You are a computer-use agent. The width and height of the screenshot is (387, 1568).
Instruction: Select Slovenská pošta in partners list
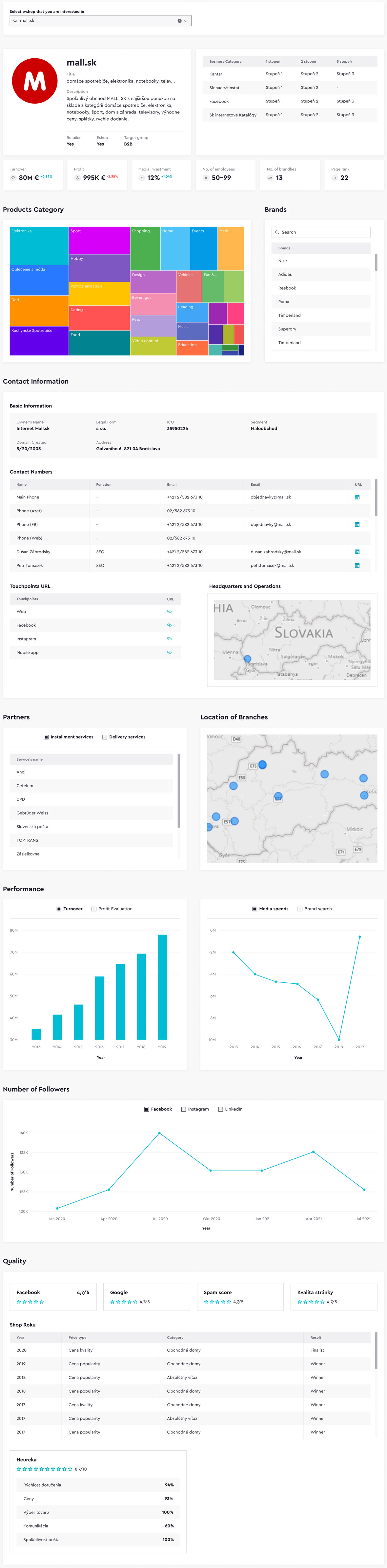point(91,827)
